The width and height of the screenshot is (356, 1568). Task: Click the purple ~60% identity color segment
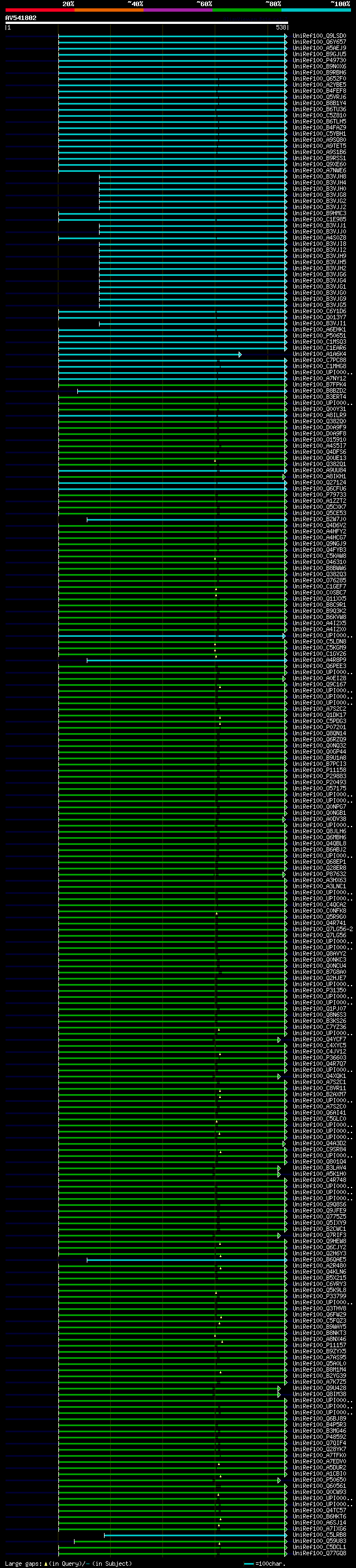click(x=179, y=10)
